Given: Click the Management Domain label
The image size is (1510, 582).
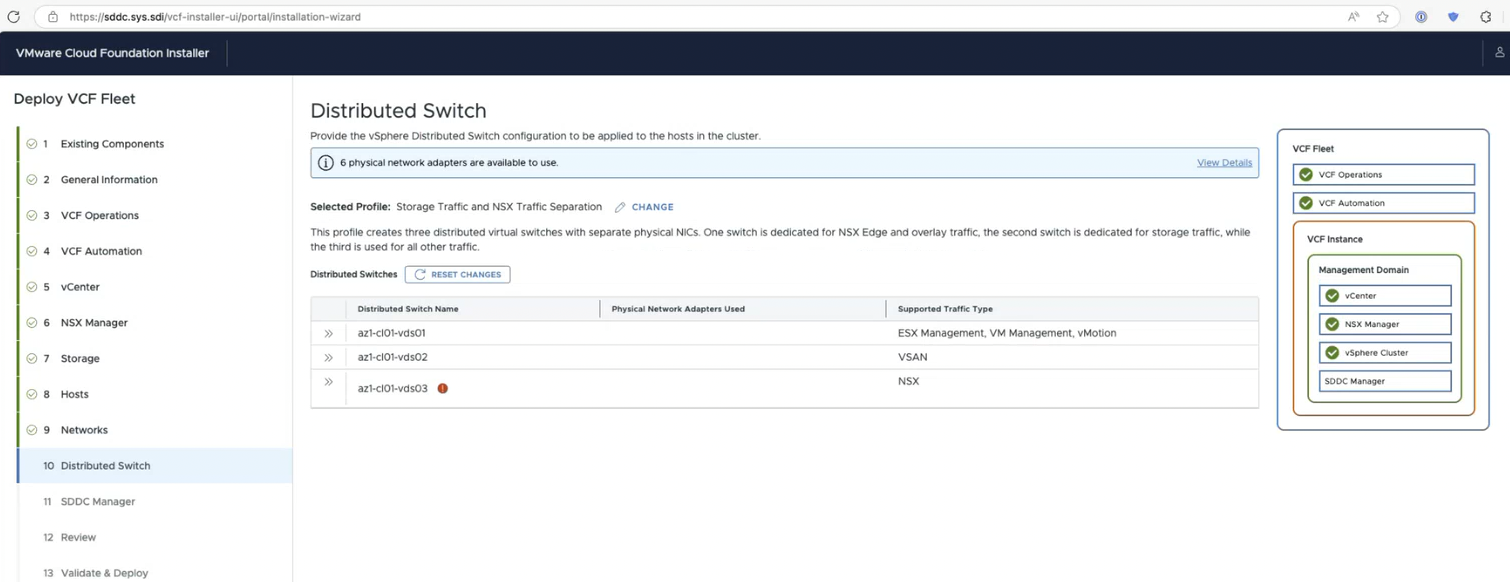Looking at the screenshot, I should coord(1365,270).
